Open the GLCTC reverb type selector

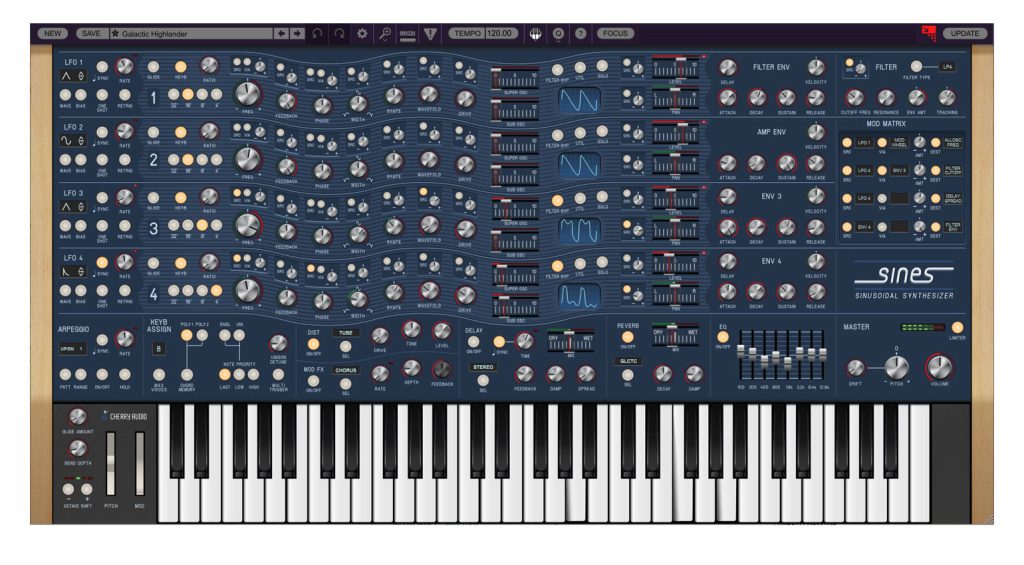click(628, 361)
